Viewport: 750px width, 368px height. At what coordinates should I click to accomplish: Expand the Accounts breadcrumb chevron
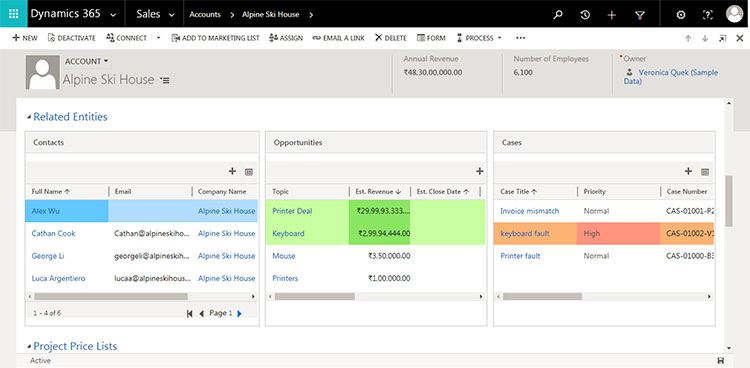(x=232, y=14)
